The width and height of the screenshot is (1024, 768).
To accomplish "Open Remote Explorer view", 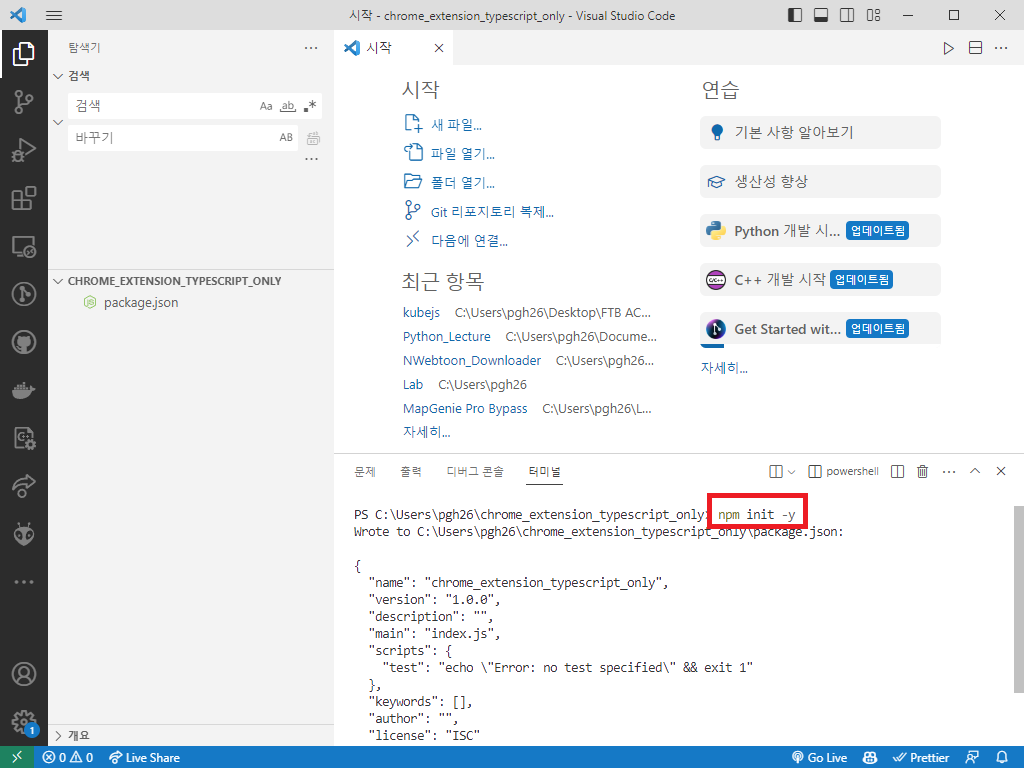I will (x=24, y=247).
